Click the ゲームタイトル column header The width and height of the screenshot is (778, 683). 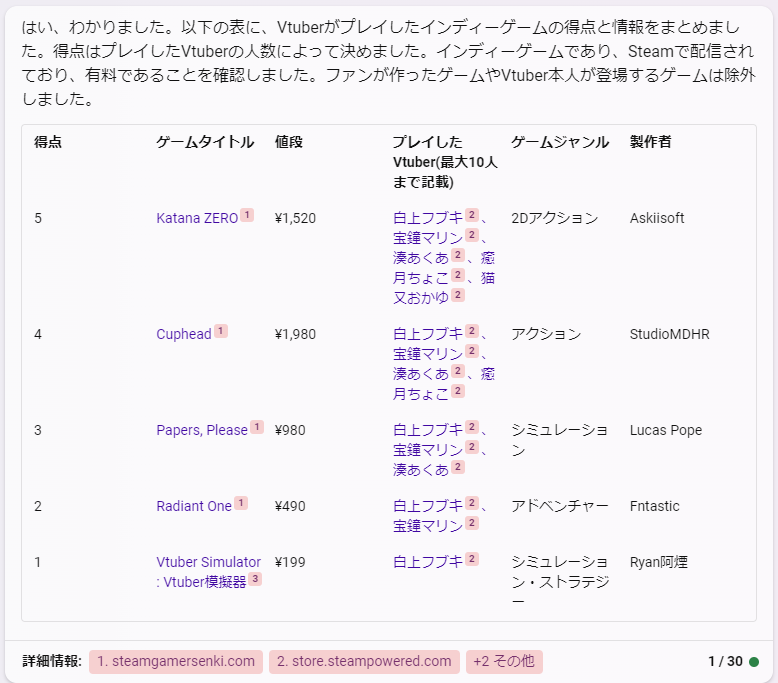click(x=205, y=142)
